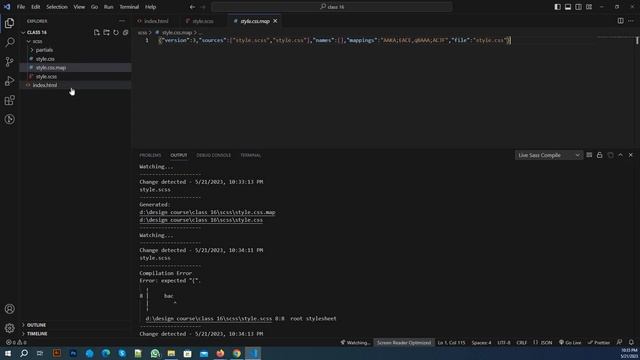640x360 pixels.
Task: Open the Manage gear icon
Action: pyautogui.click(x=9, y=328)
